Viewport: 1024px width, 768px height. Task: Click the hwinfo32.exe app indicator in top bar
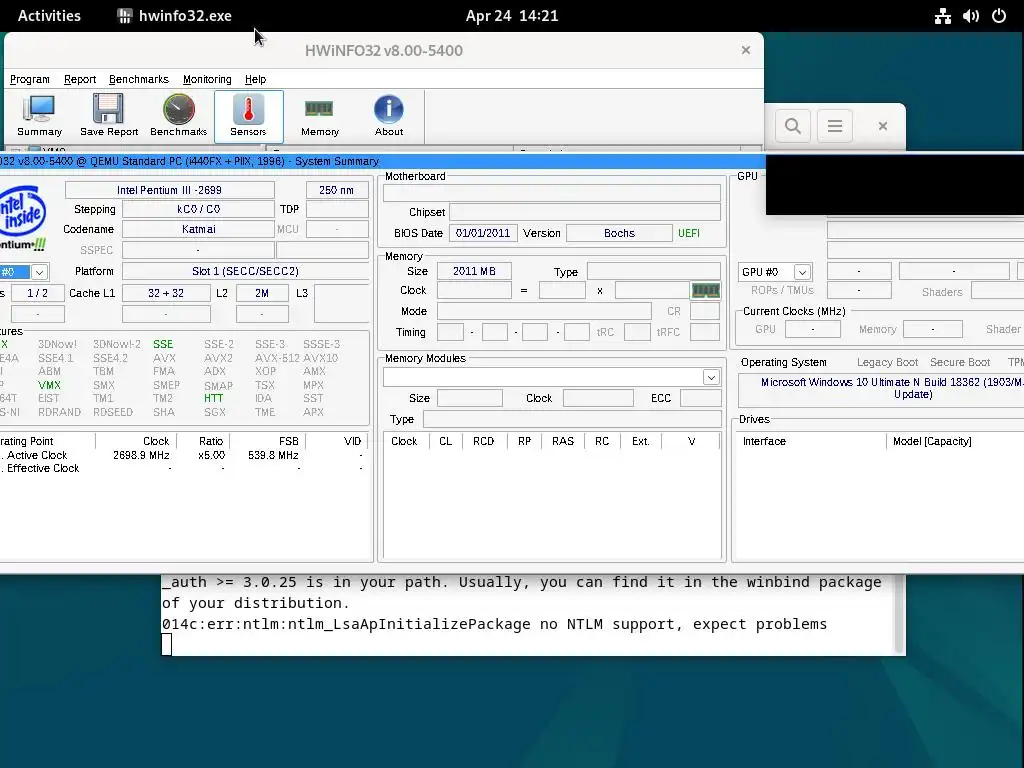(174, 16)
